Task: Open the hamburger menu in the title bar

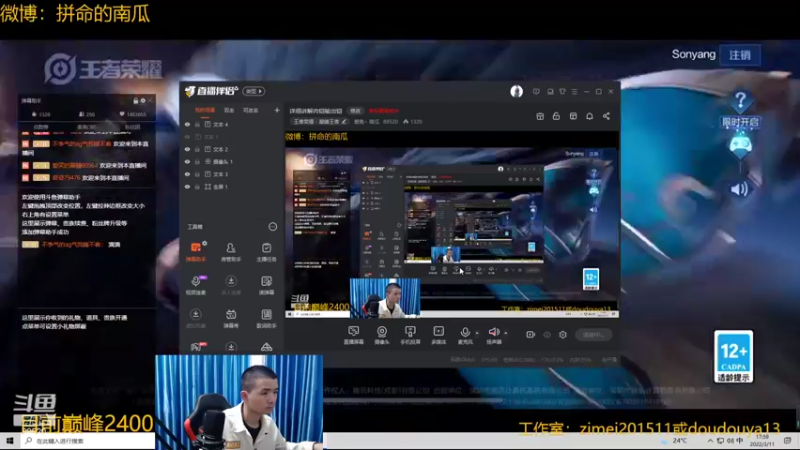Action: (574, 92)
